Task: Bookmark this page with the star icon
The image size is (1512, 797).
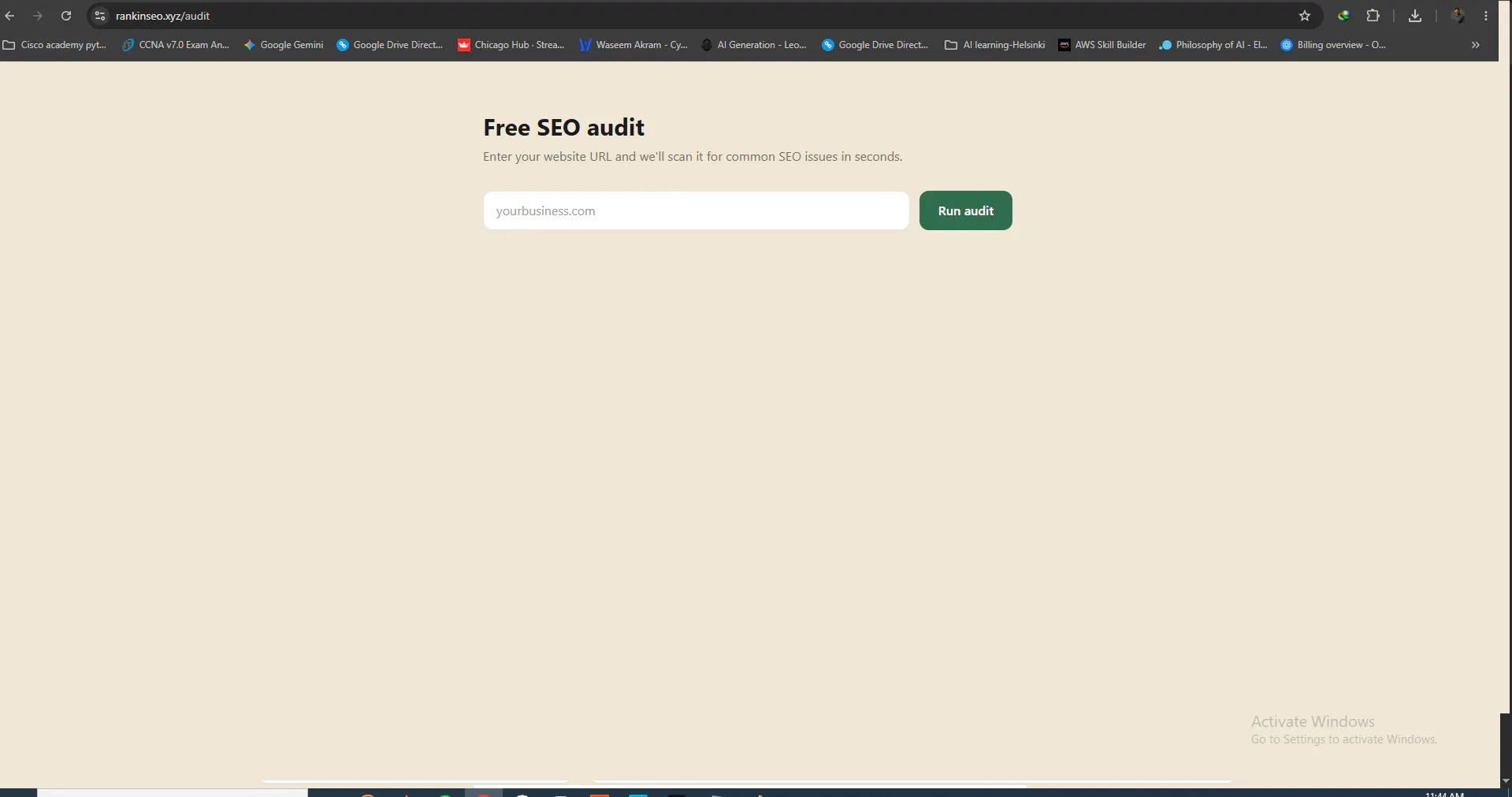Action: pos(1305,16)
